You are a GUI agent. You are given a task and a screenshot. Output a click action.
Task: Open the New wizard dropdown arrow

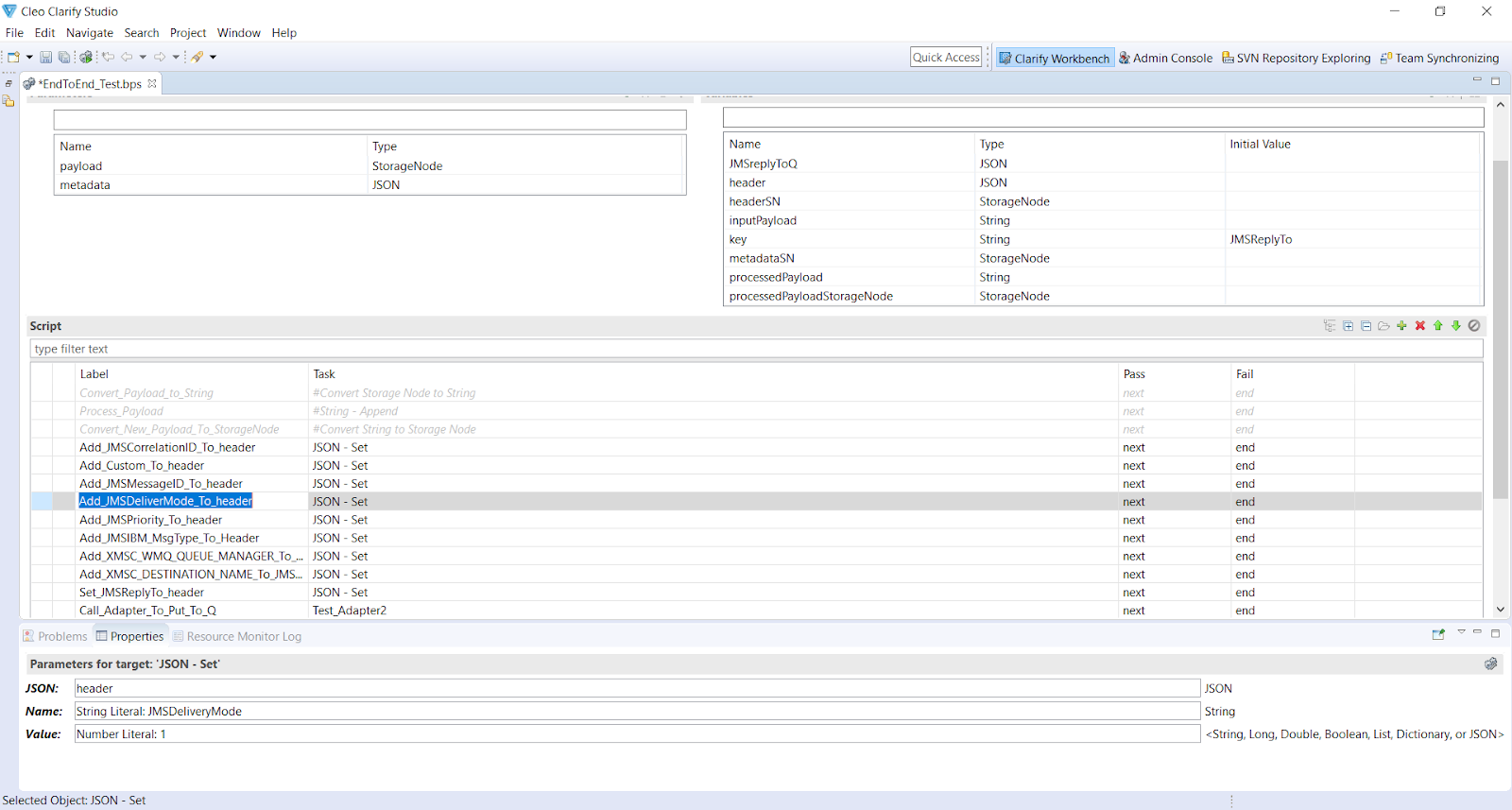[x=29, y=57]
